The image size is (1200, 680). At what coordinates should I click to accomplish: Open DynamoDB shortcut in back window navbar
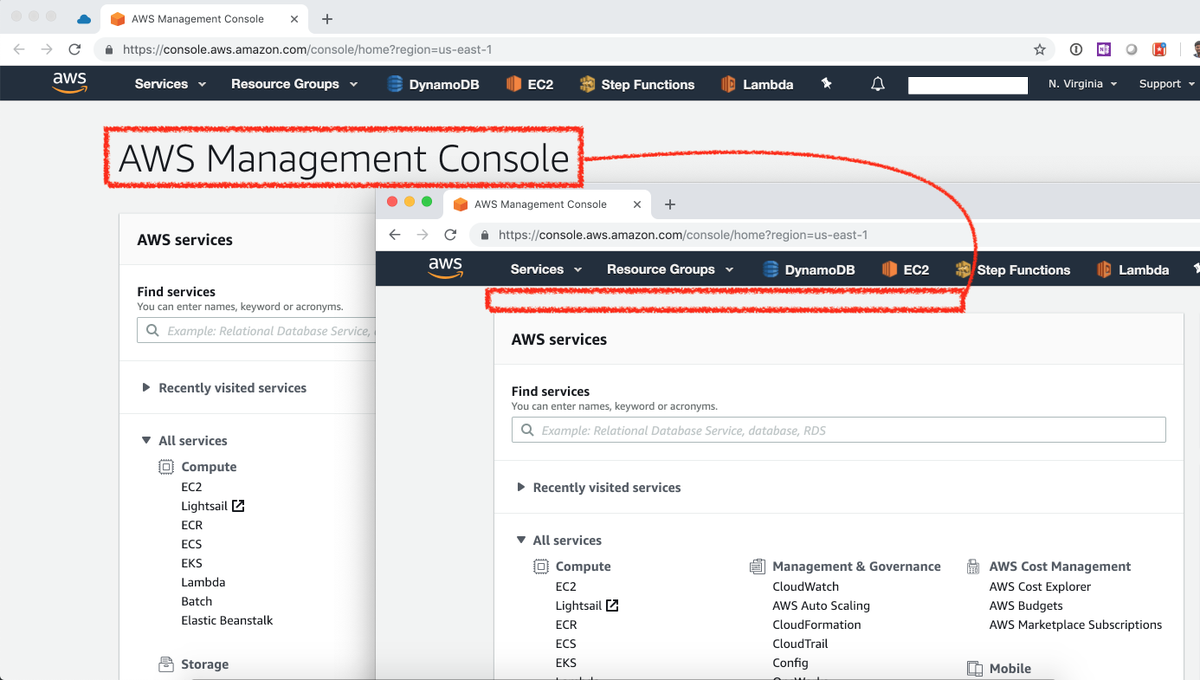tap(433, 84)
